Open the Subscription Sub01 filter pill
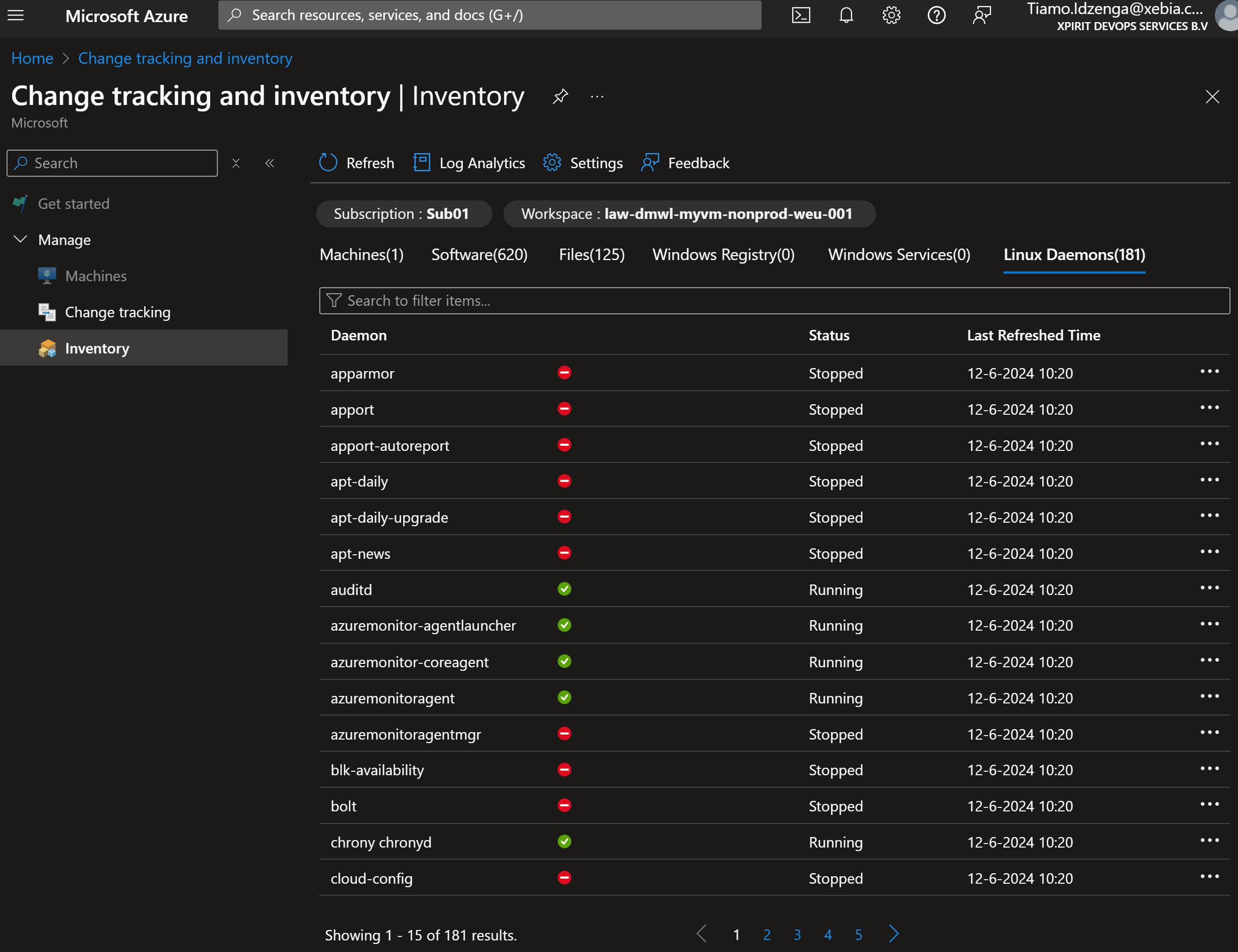This screenshot has height=952, width=1238. coord(404,213)
